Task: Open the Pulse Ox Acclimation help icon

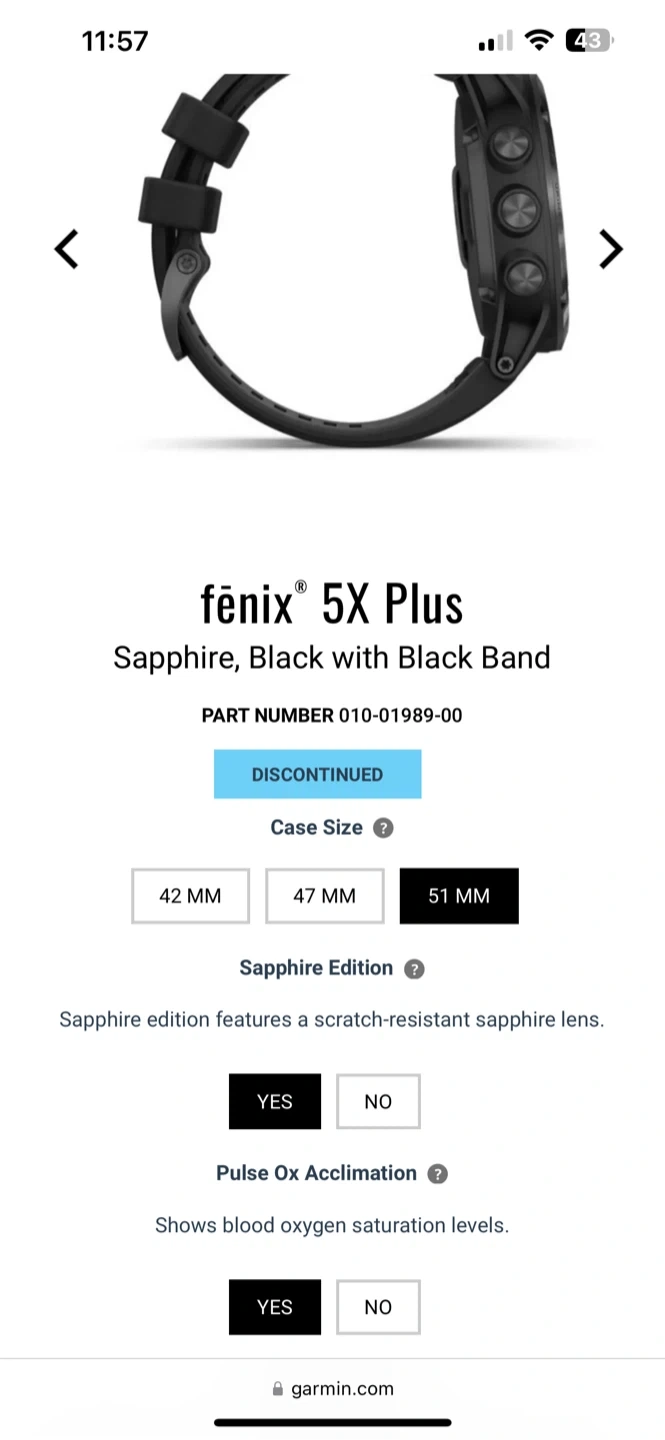Action: point(437,1174)
